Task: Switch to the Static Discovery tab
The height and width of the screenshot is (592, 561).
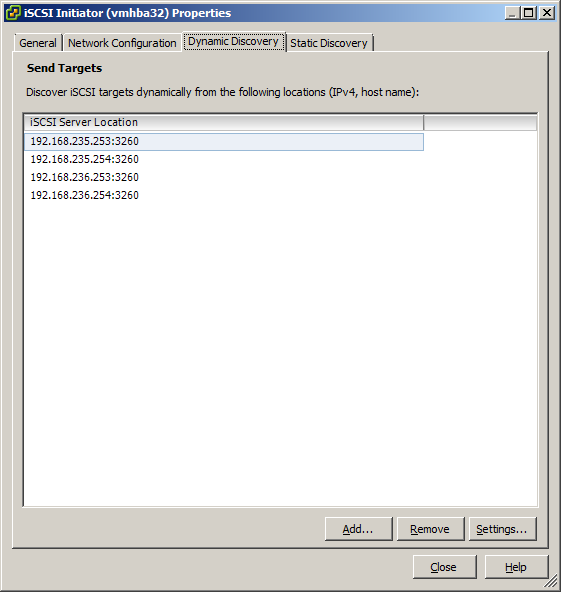Action: pyautogui.click(x=330, y=43)
